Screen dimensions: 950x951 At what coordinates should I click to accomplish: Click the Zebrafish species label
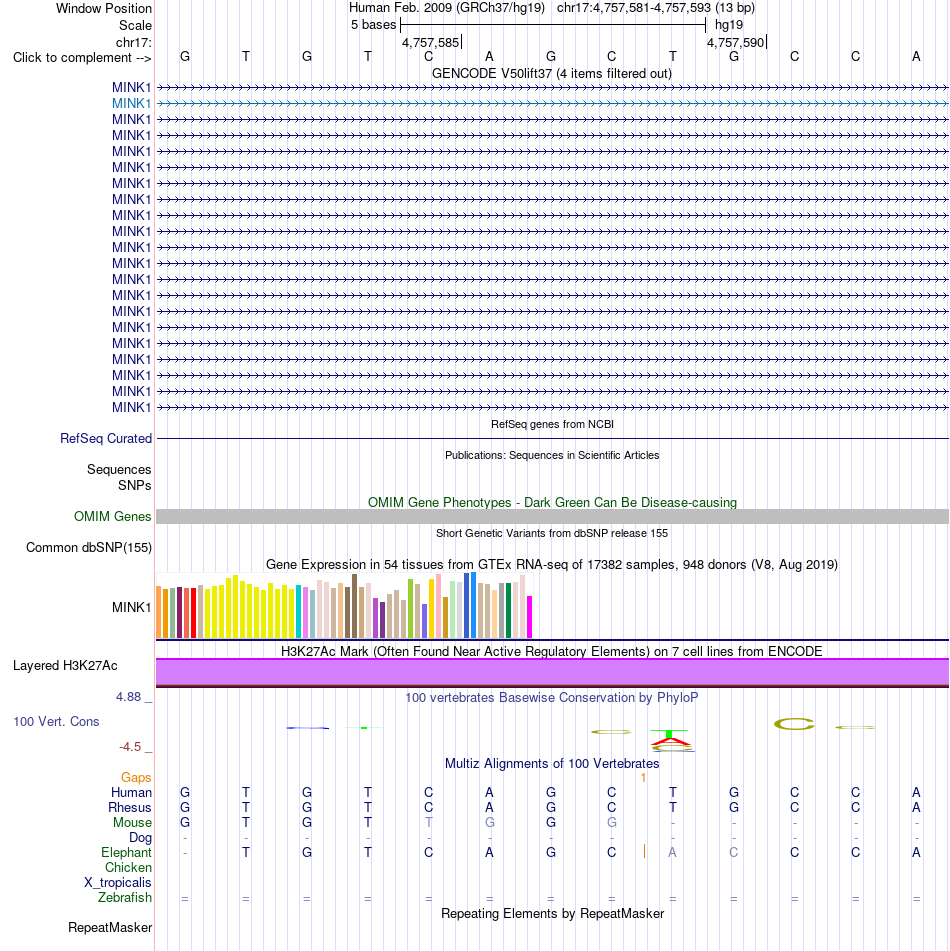click(x=125, y=898)
